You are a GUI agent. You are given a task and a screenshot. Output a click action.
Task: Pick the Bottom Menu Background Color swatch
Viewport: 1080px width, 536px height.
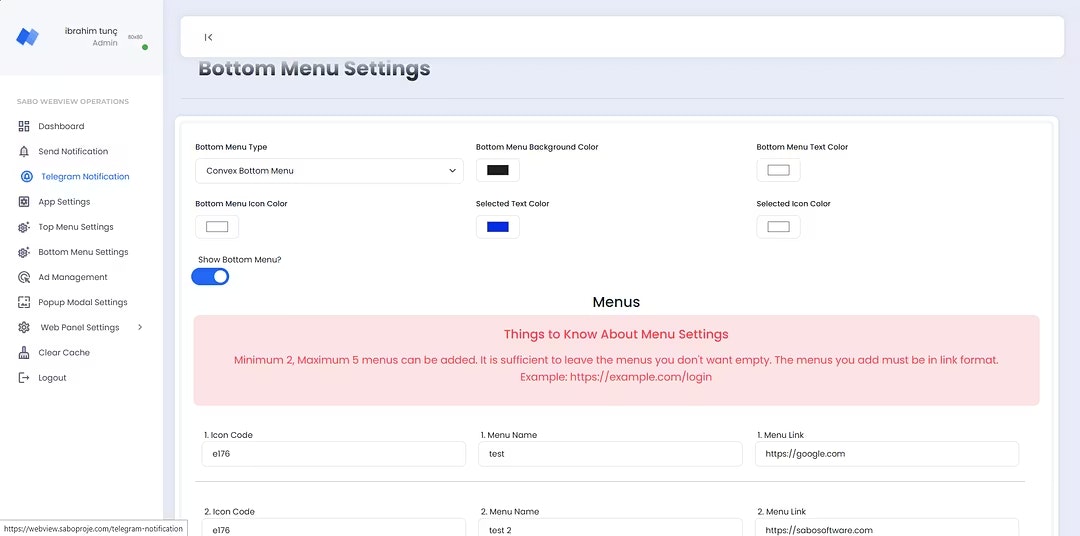pyautogui.click(x=497, y=170)
